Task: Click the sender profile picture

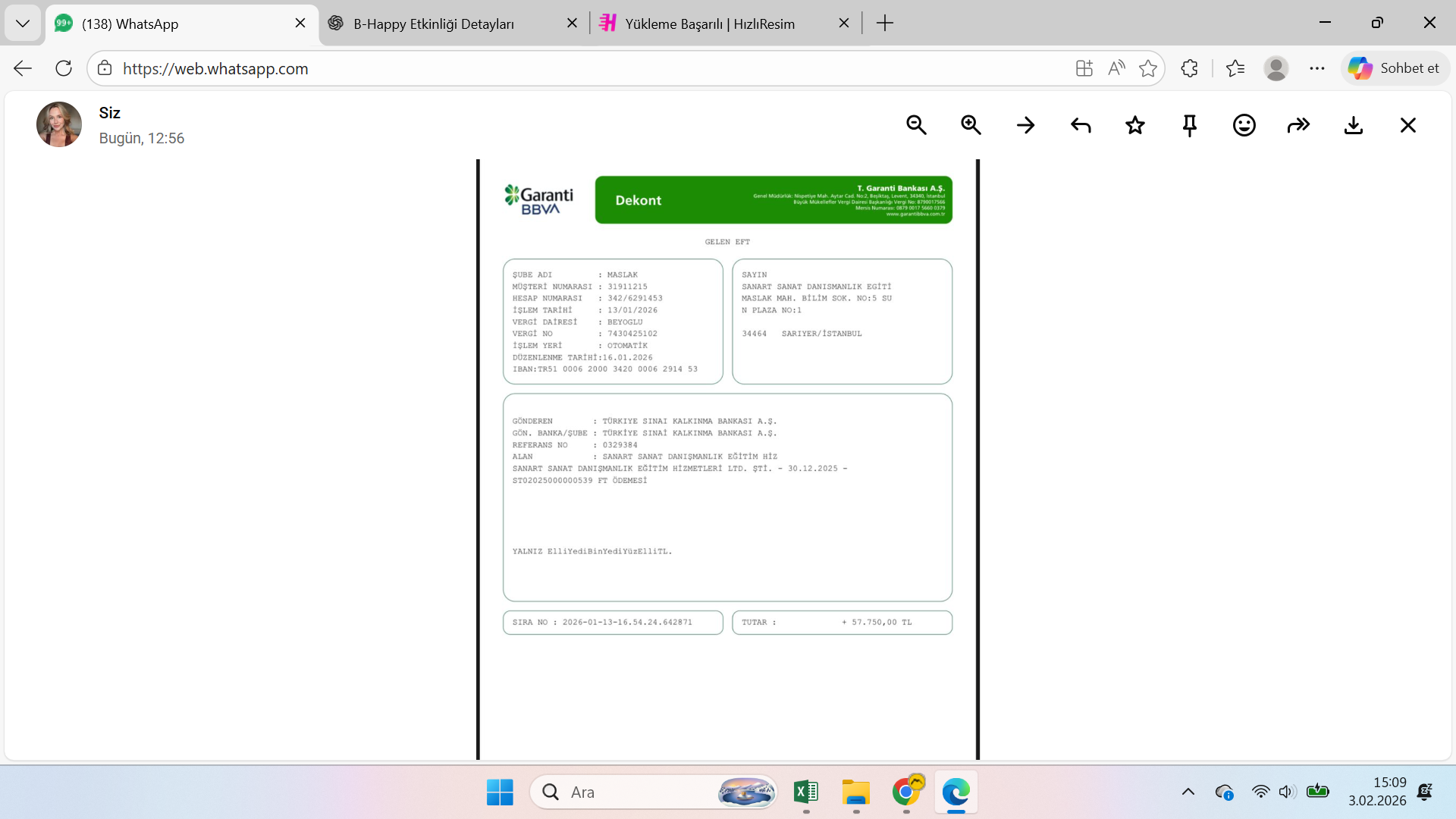Action: coord(59,124)
